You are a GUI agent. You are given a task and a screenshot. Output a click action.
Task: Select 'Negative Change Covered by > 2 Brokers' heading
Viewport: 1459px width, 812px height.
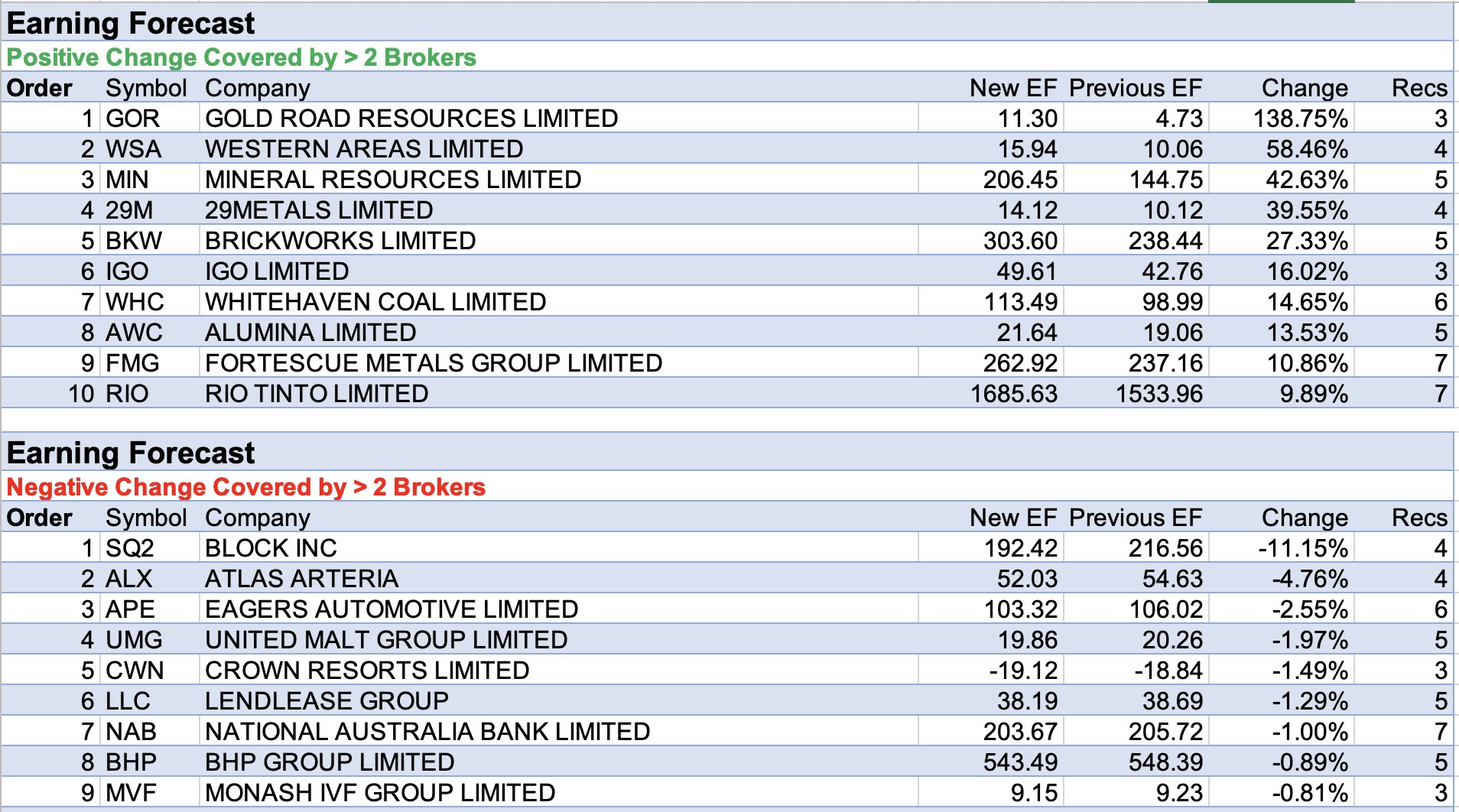tap(245, 487)
